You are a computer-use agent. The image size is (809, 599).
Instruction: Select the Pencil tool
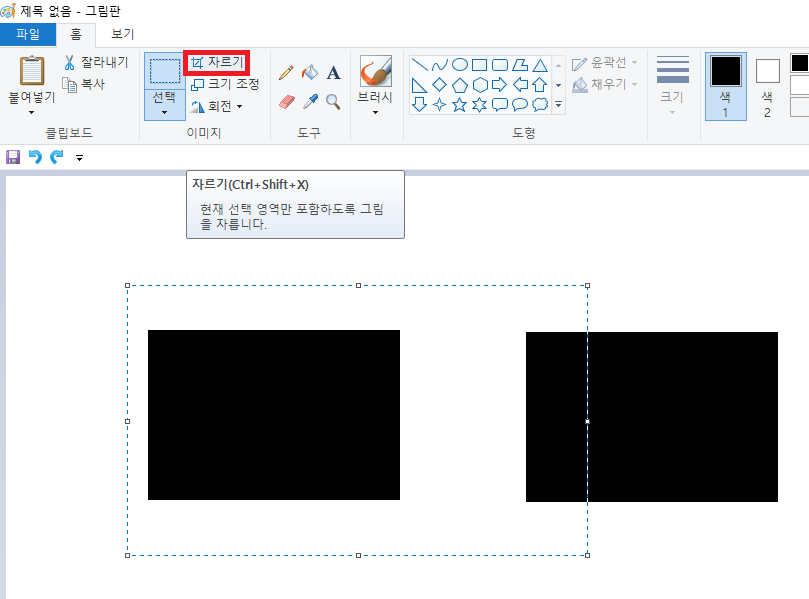pos(286,73)
